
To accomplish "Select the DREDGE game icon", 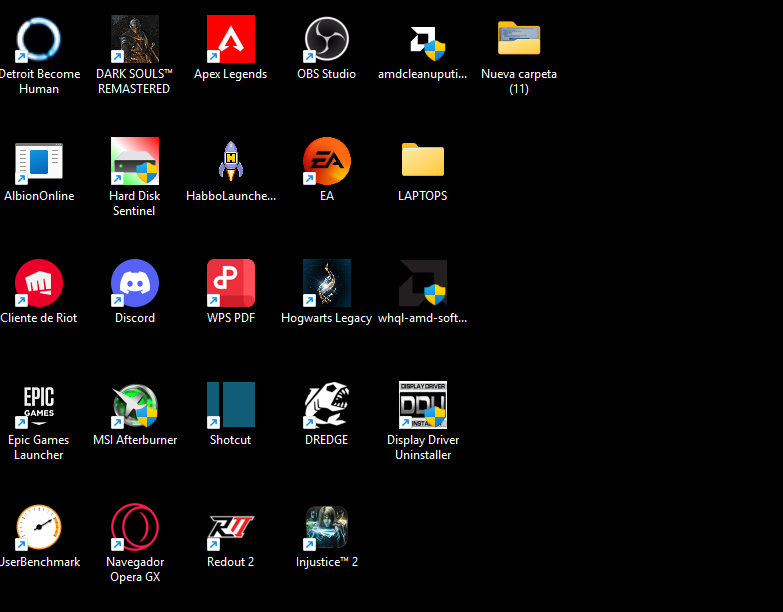I will click(327, 405).
